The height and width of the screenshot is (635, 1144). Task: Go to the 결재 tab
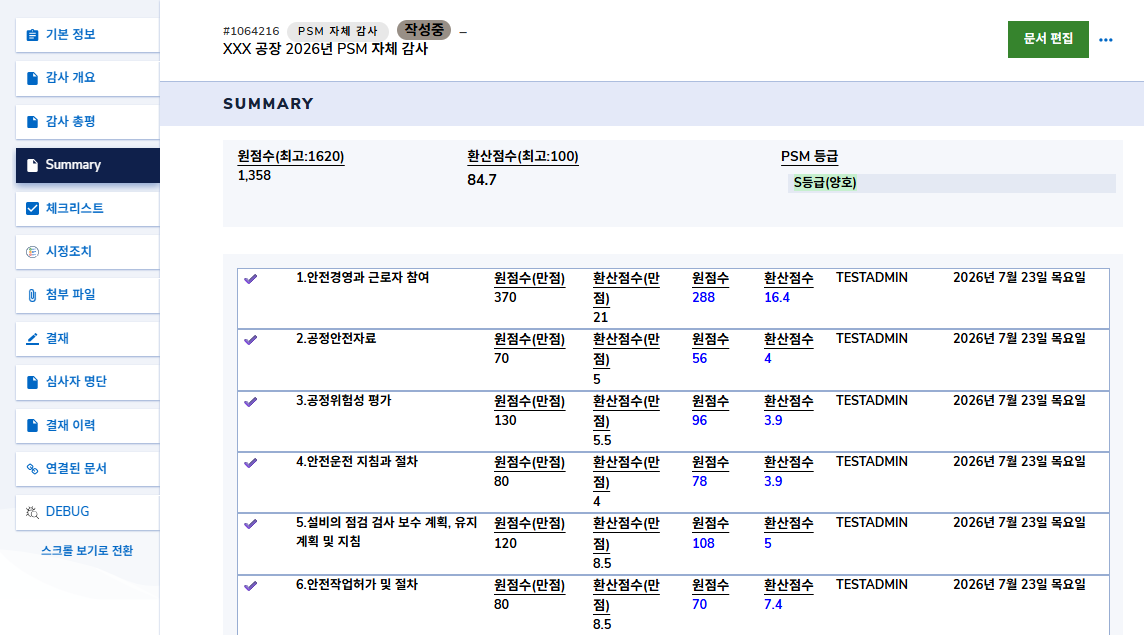pyautogui.click(x=88, y=339)
